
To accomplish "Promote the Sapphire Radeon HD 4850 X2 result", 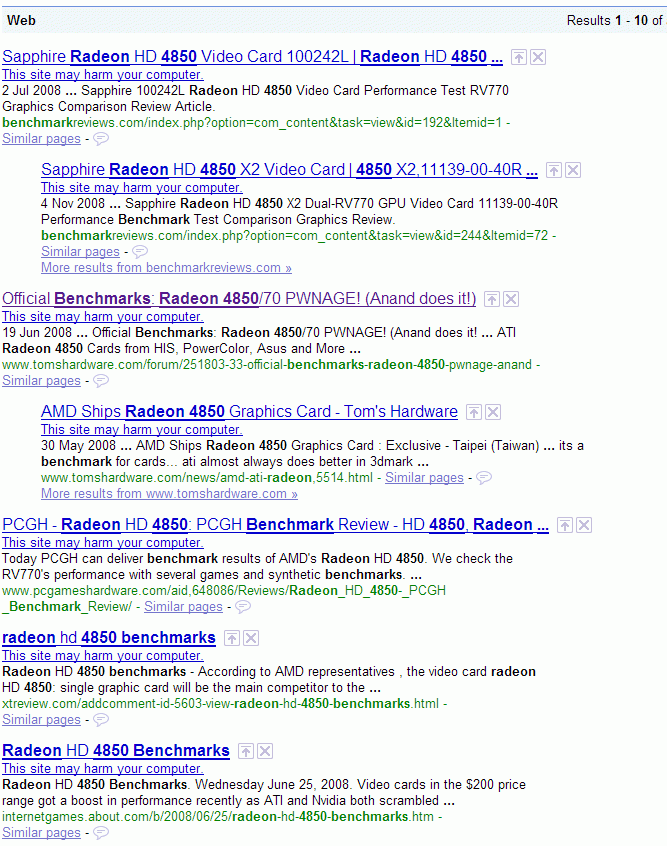I will click(x=554, y=170).
